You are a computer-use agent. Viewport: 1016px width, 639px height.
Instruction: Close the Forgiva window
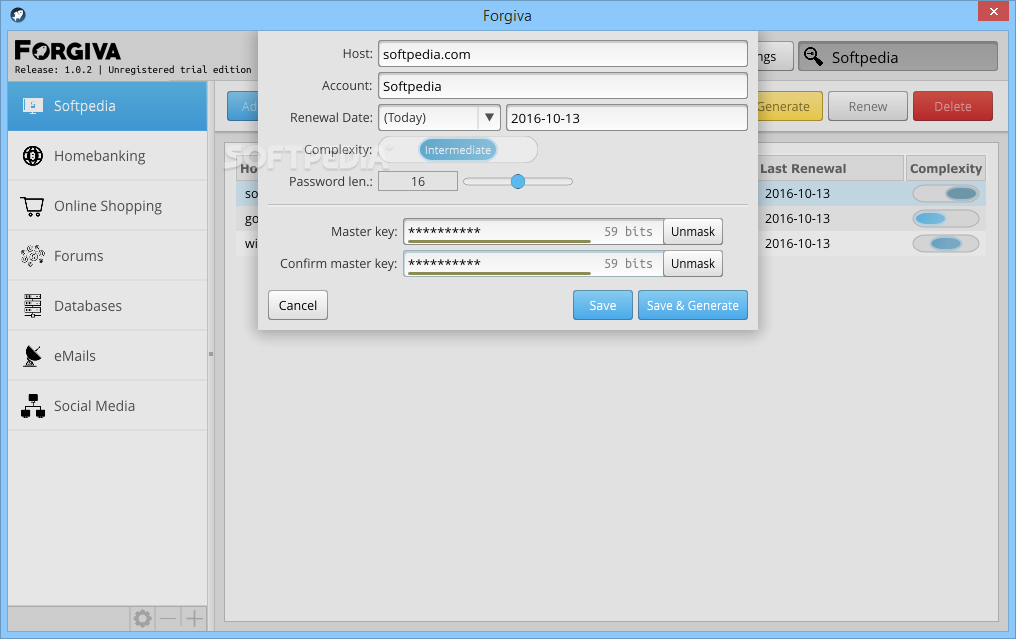click(993, 11)
